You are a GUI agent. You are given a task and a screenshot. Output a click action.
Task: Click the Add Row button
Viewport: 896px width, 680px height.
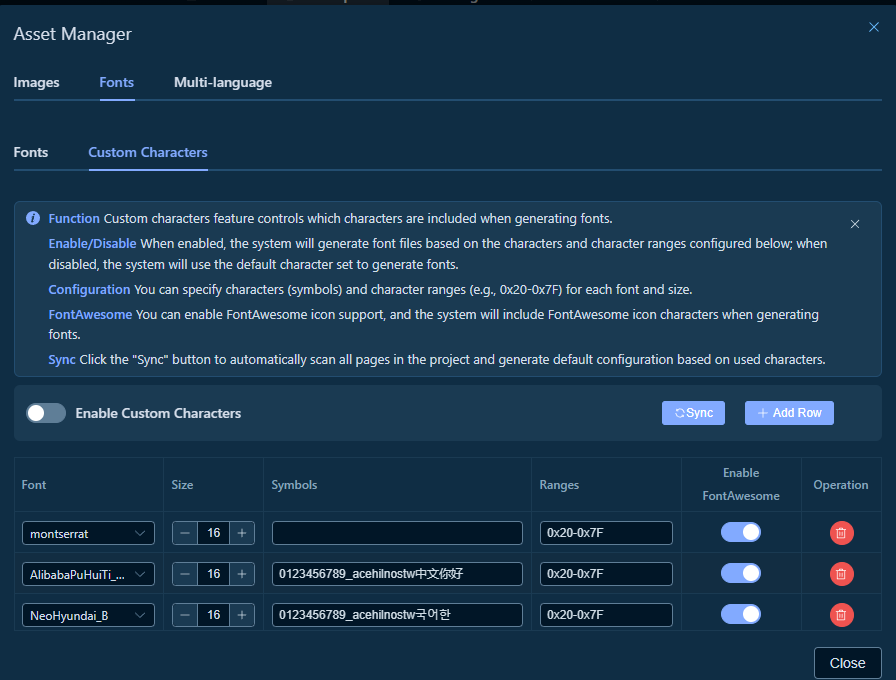click(x=789, y=412)
